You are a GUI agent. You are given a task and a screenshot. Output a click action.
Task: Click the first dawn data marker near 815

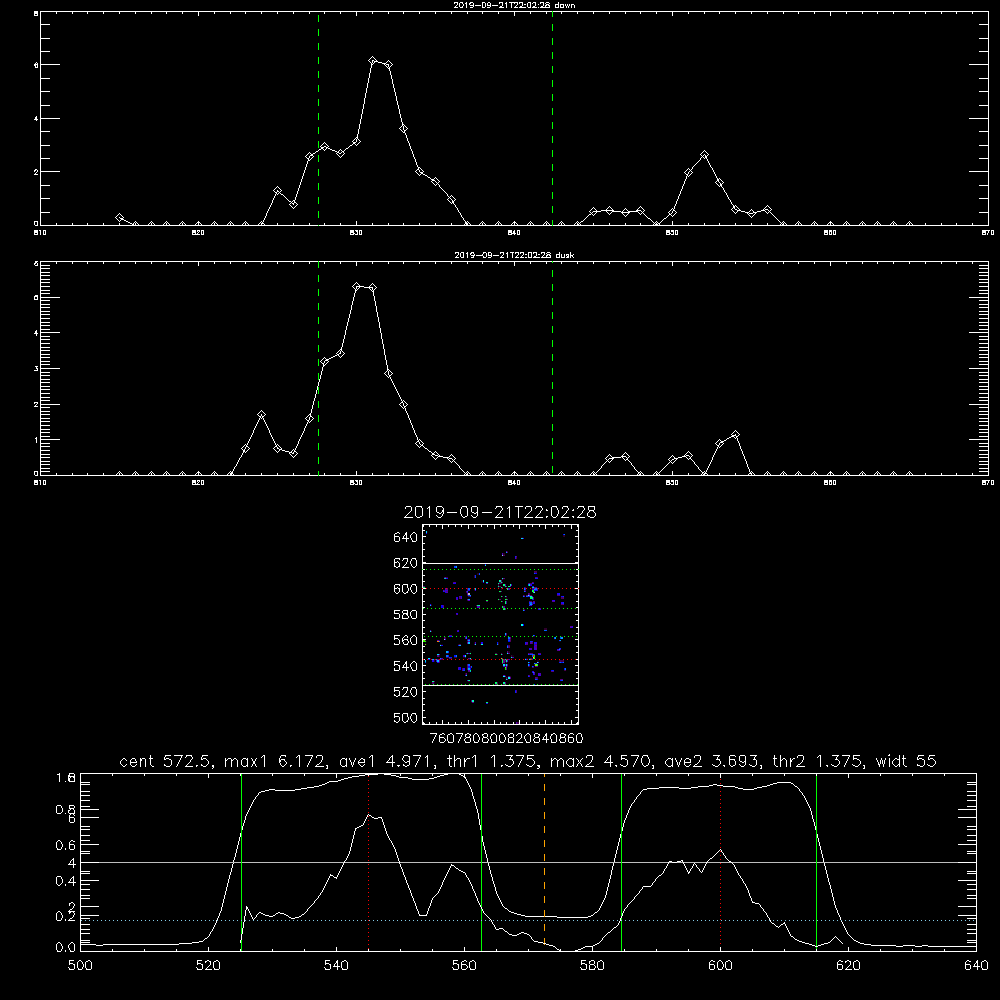point(119,218)
